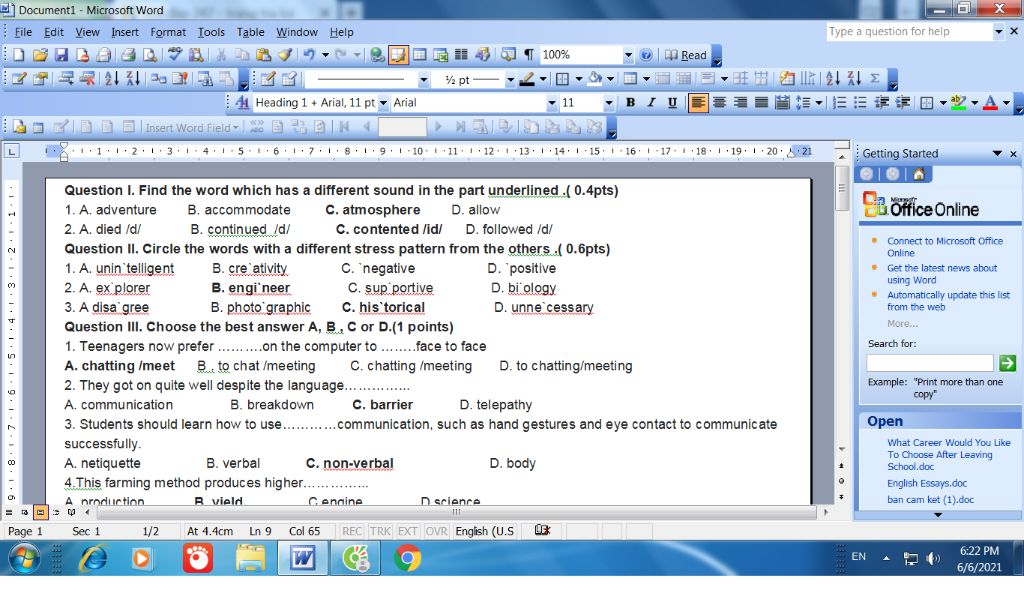This screenshot has width=1024, height=614.
Task: Select the table Eraser tool
Action: click(289, 79)
